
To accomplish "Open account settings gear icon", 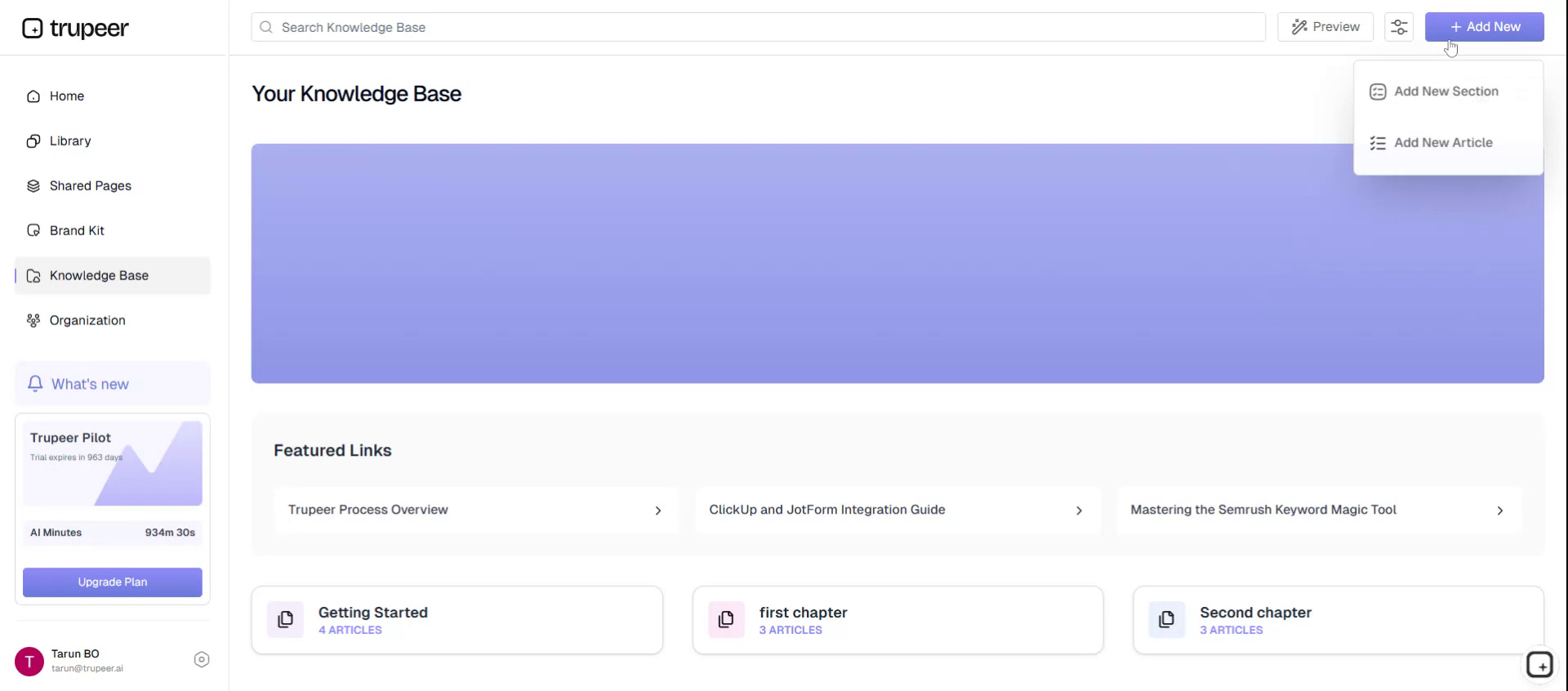I will pyautogui.click(x=202, y=660).
